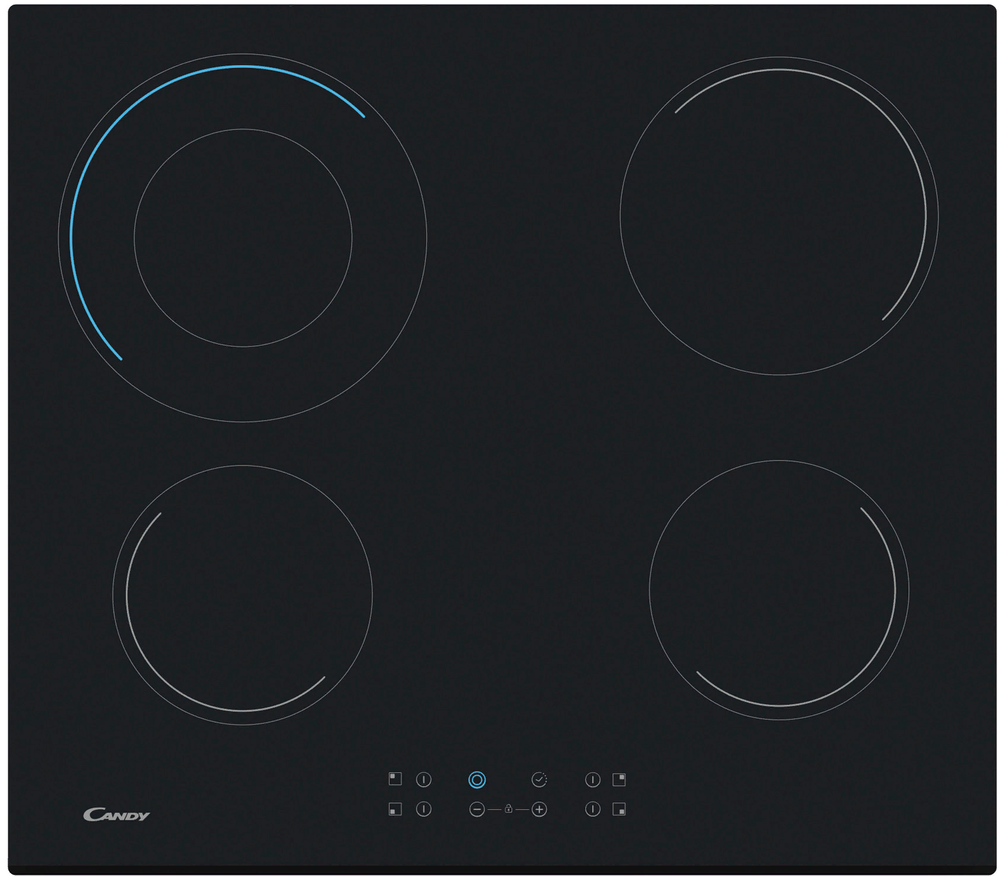This screenshot has width=1000, height=877.
Task: Click the Candy brand logo
Action: (116, 815)
